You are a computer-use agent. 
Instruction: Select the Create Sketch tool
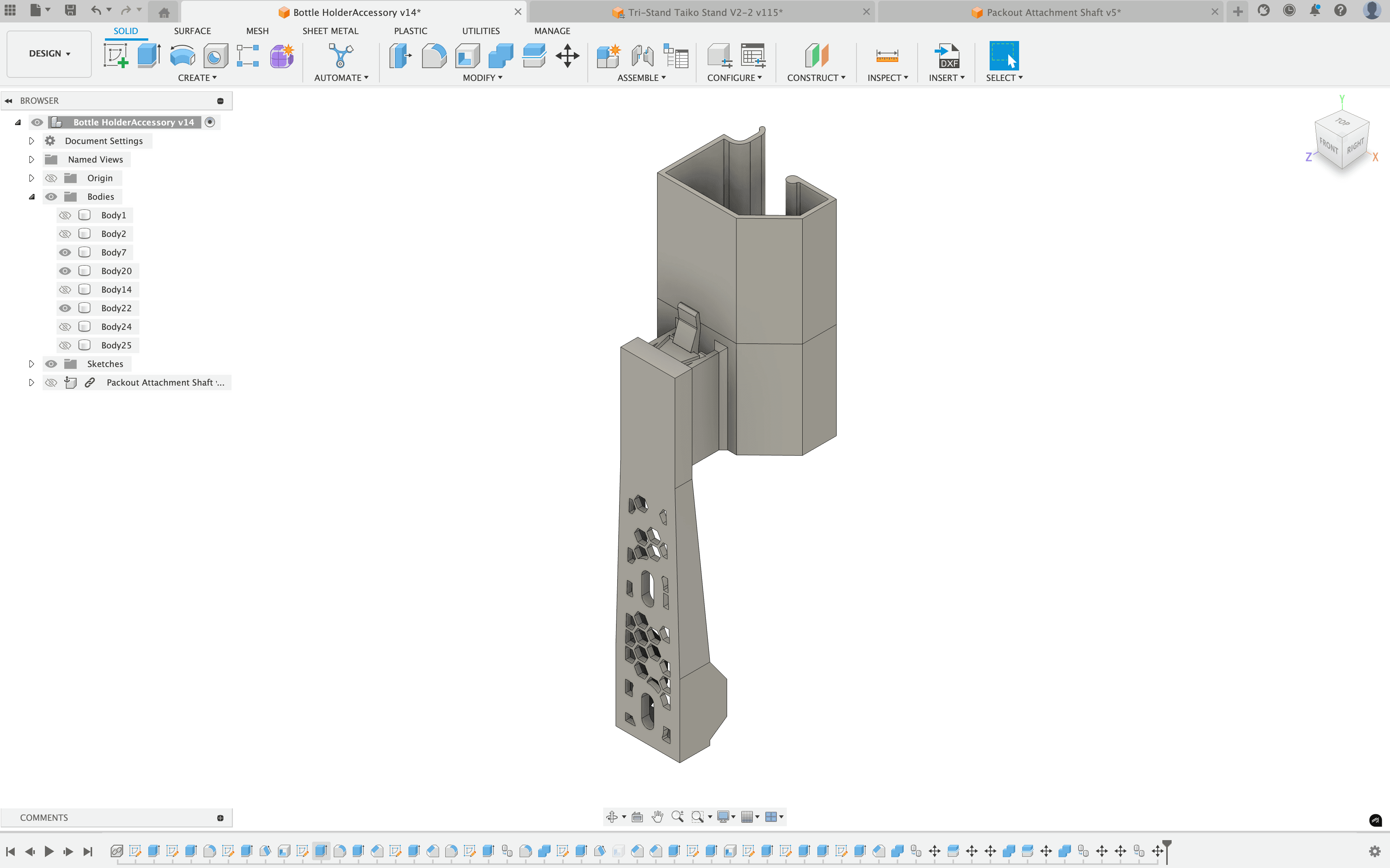(116, 56)
